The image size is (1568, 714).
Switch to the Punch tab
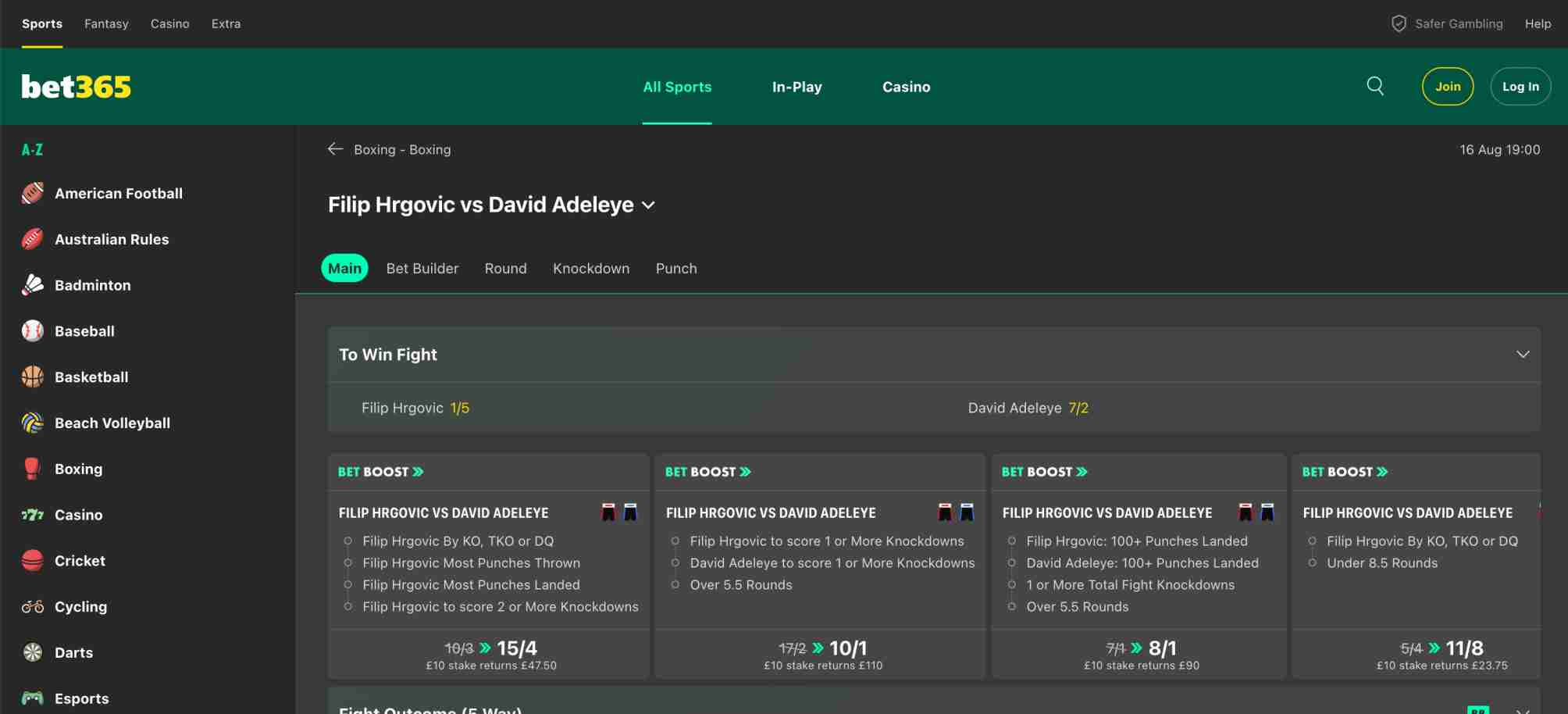pyautogui.click(x=676, y=268)
